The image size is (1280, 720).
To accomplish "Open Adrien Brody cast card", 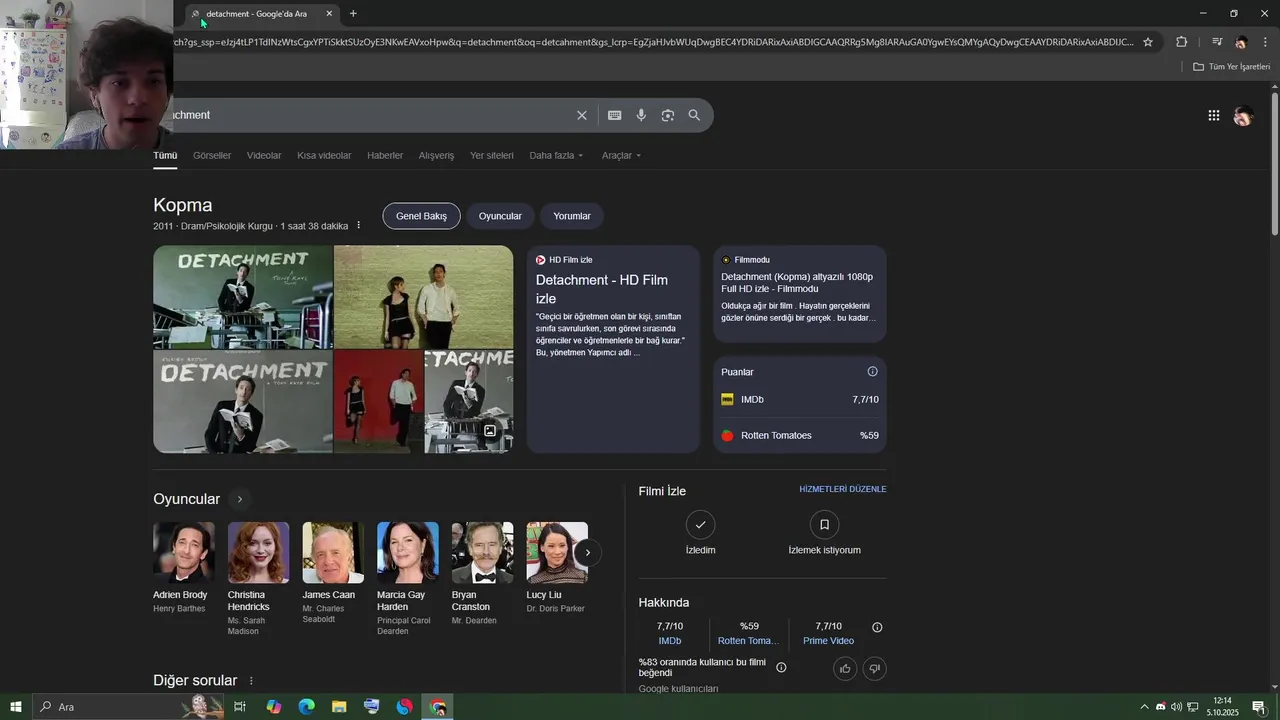I will click(x=183, y=567).
